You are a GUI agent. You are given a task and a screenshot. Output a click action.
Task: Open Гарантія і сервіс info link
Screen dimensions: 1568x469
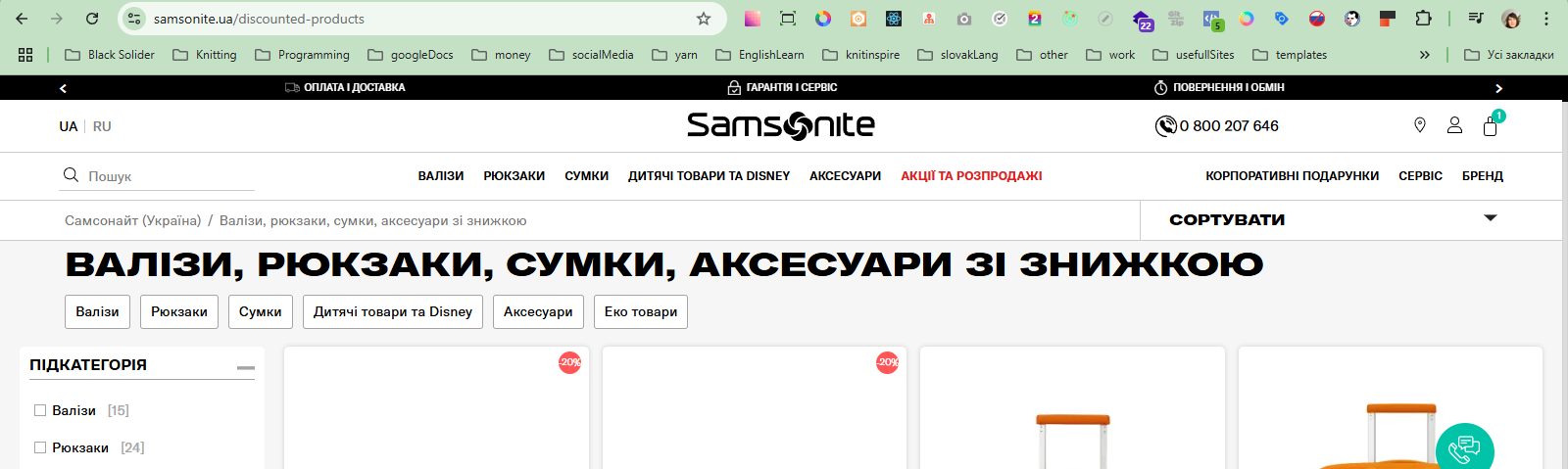pyautogui.click(x=782, y=88)
